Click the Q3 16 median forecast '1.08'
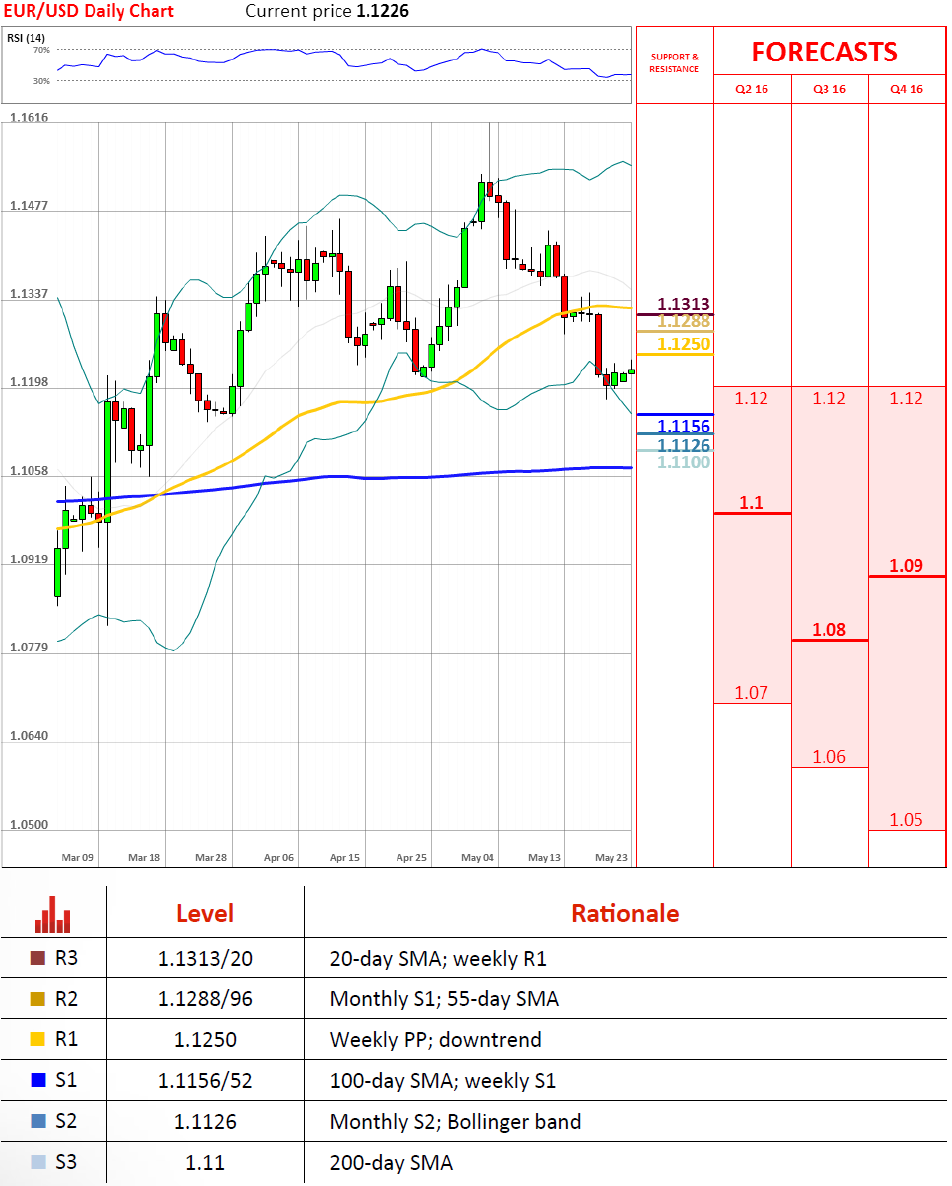Screen dimensions: 952x1186 pos(829,629)
